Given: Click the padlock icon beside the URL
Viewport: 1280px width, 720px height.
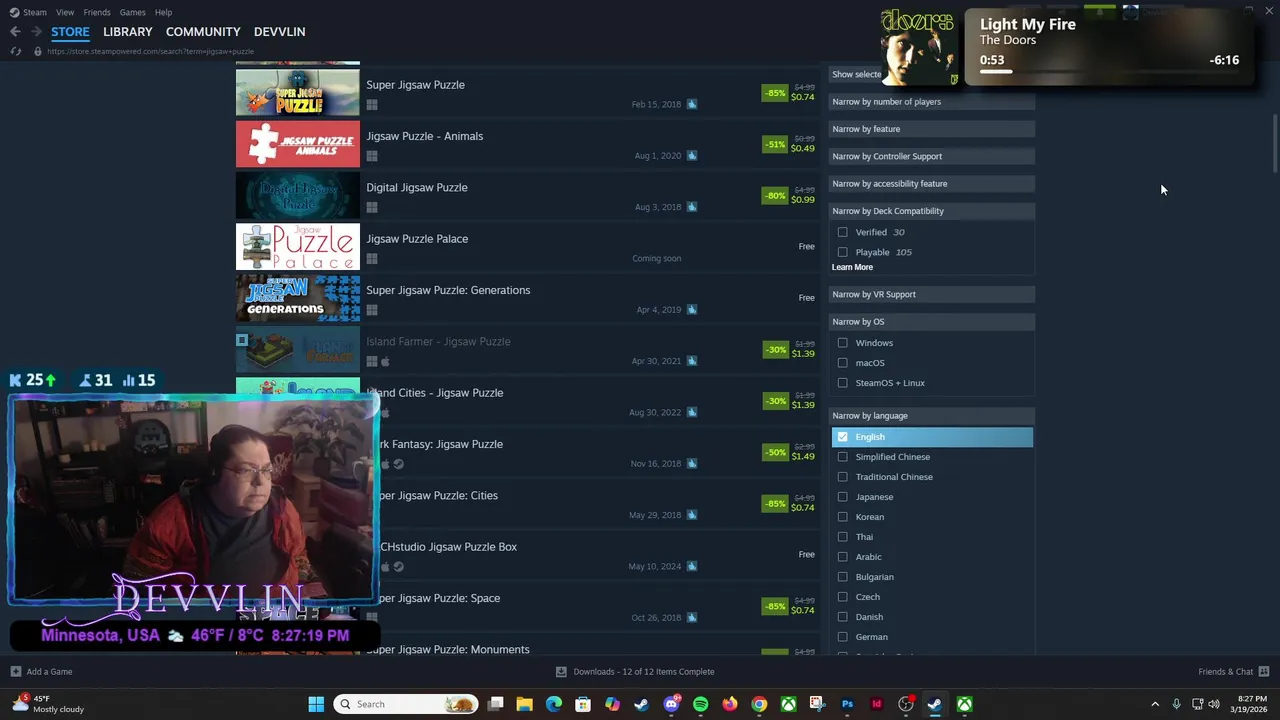Looking at the screenshot, I should [38, 51].
